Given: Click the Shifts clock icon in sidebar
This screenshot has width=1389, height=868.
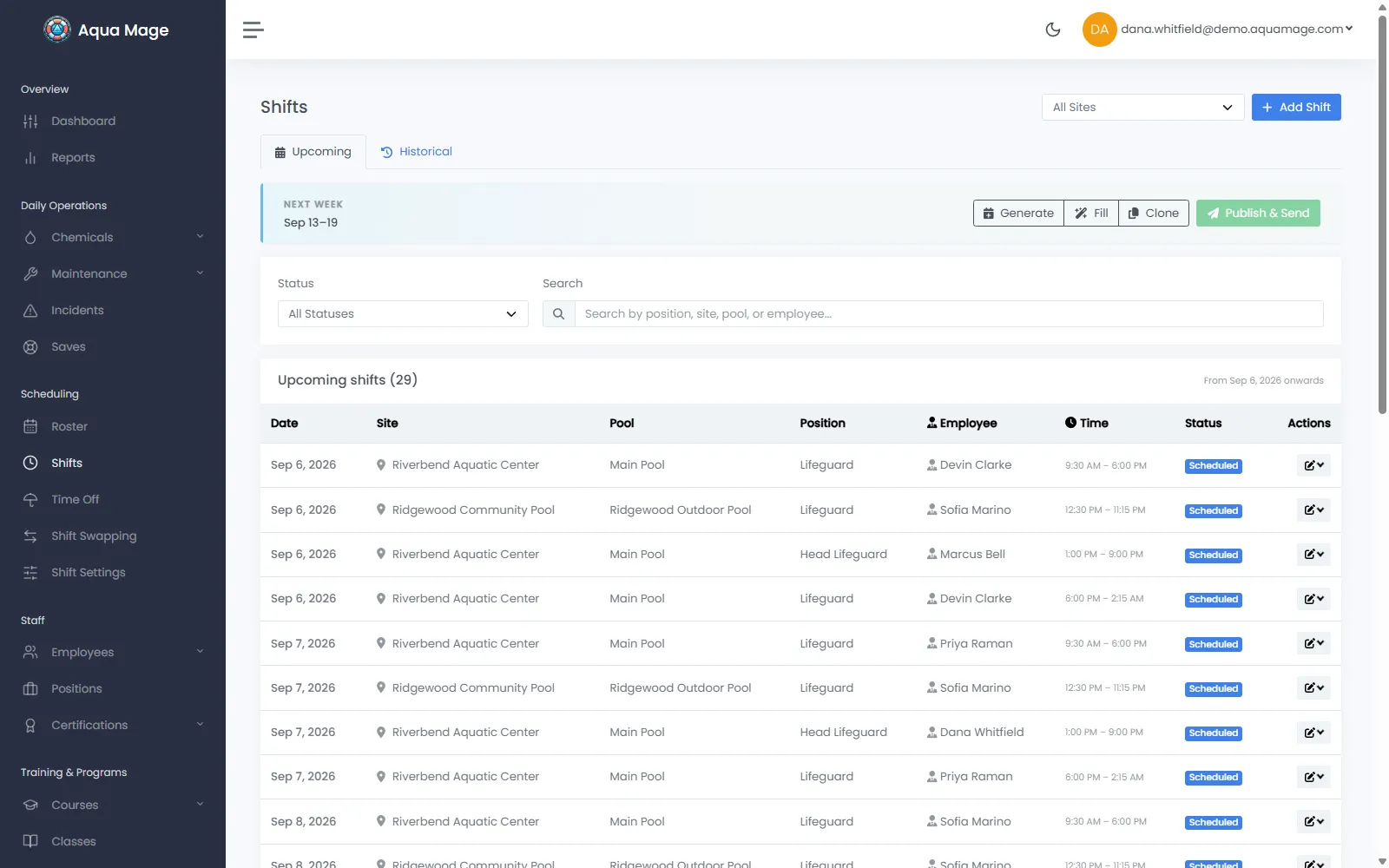Looking at the screenshot, I should point(30,463).
